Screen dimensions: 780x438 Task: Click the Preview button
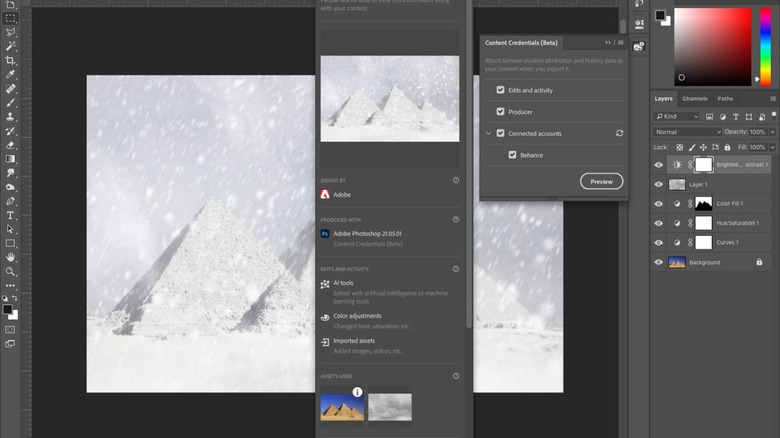(601, 181)
